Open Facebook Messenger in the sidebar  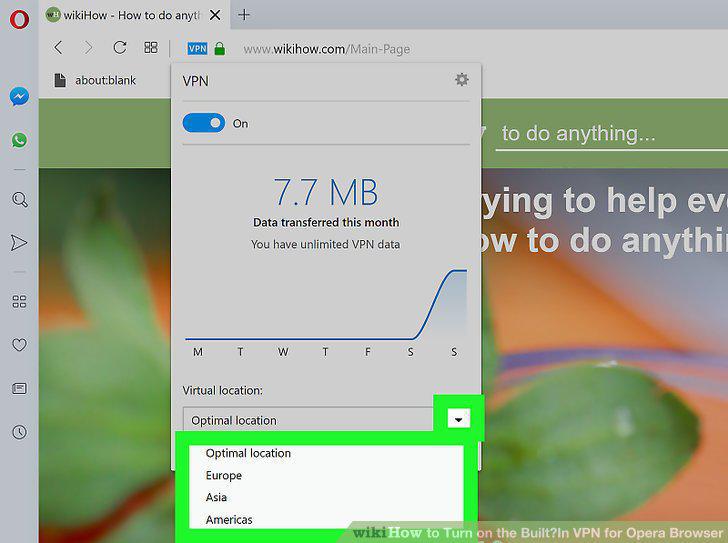(x=19, y=97)
